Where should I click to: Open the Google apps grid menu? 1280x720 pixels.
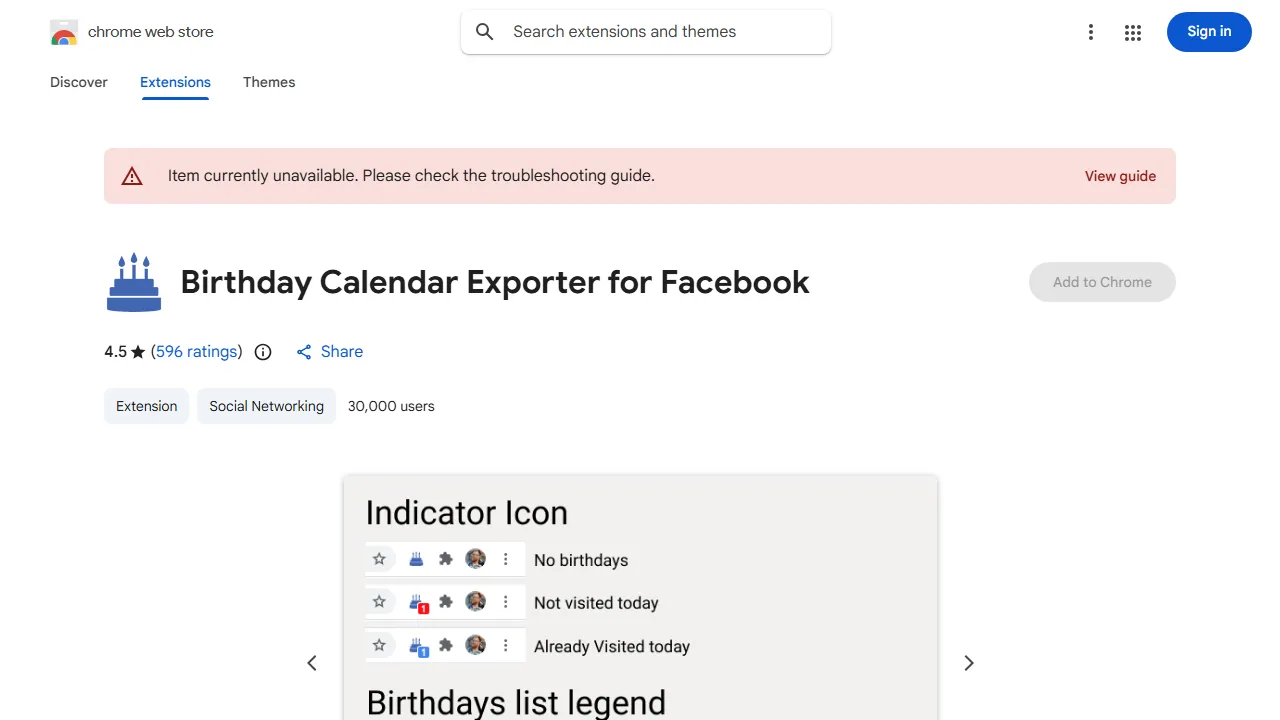[x=1133, y=32]
